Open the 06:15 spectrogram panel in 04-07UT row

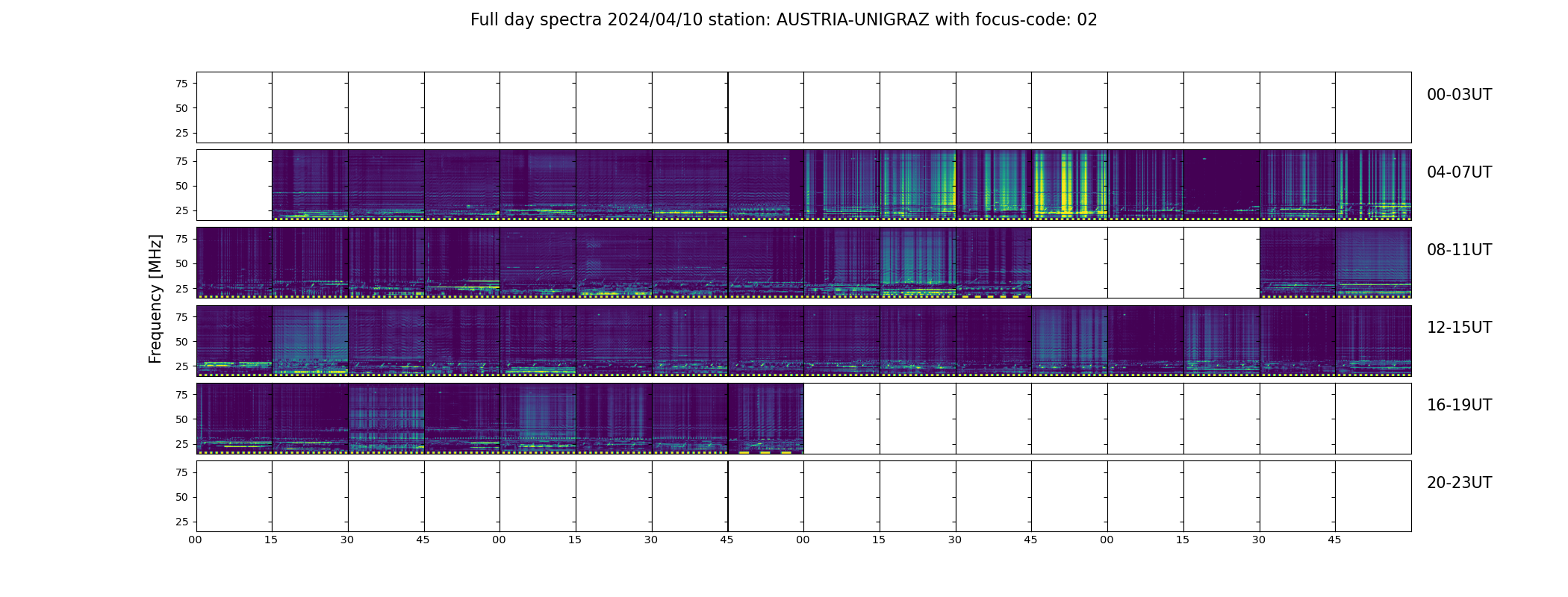coord(918,185)
